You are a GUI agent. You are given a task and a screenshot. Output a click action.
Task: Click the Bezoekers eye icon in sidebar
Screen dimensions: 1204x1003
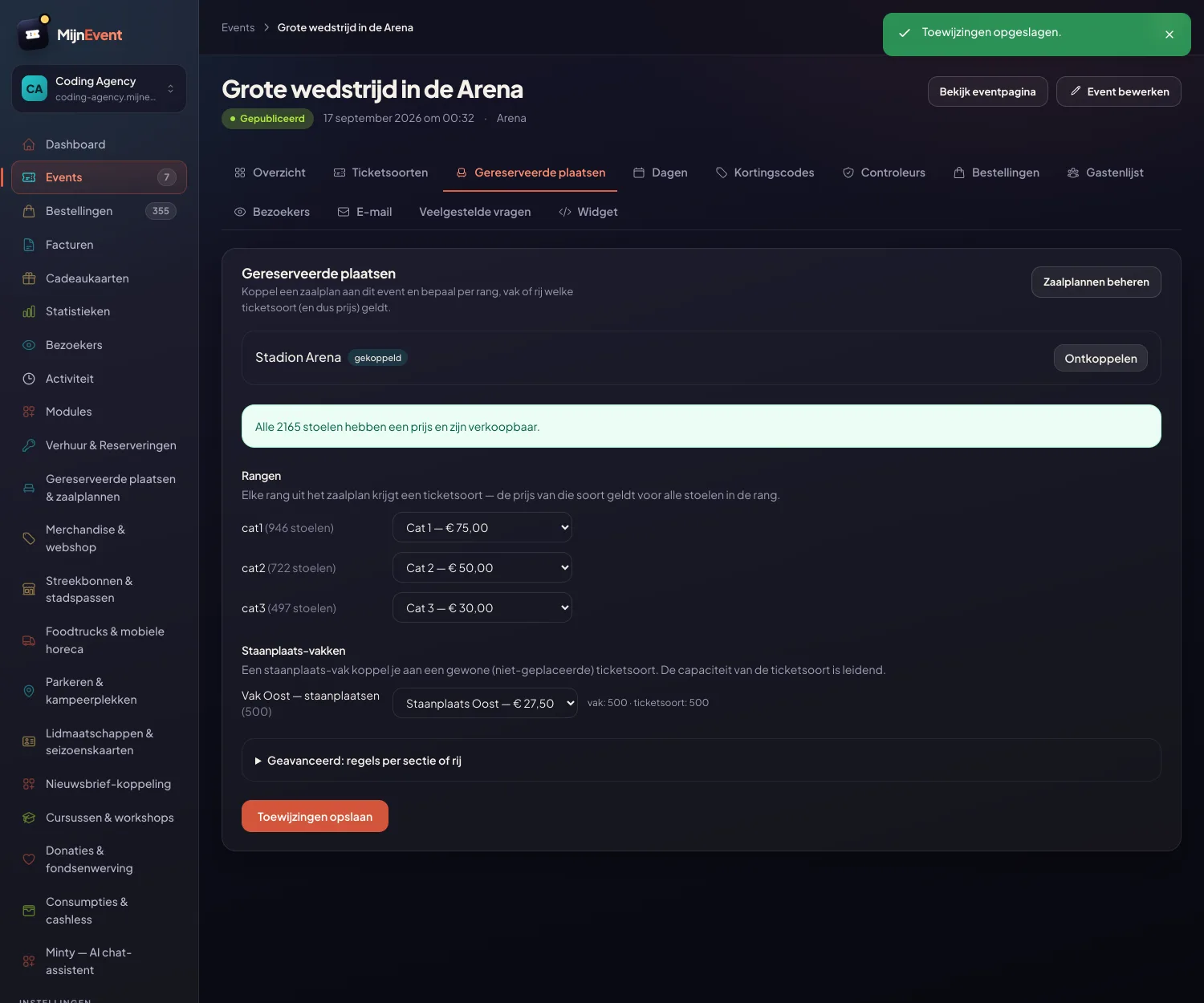pyautogui.click(x=29, y=345)
